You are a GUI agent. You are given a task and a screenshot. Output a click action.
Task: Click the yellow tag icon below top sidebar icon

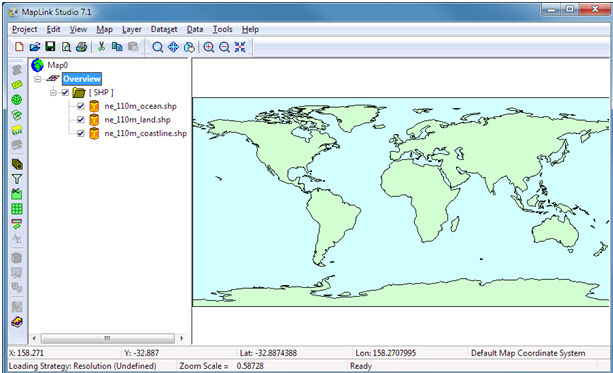(x=16, y=85)
